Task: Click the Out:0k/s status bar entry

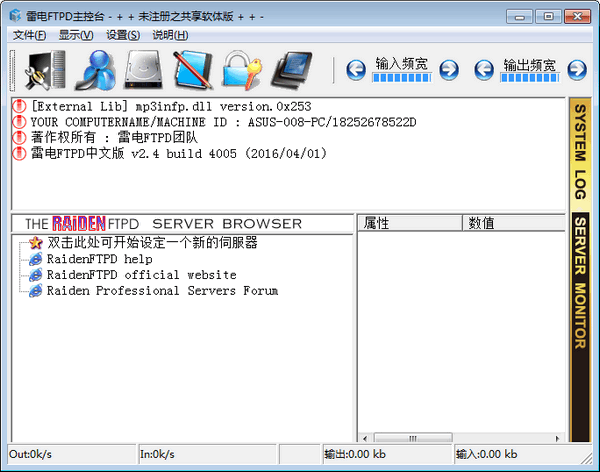Action: coord(72,454)
